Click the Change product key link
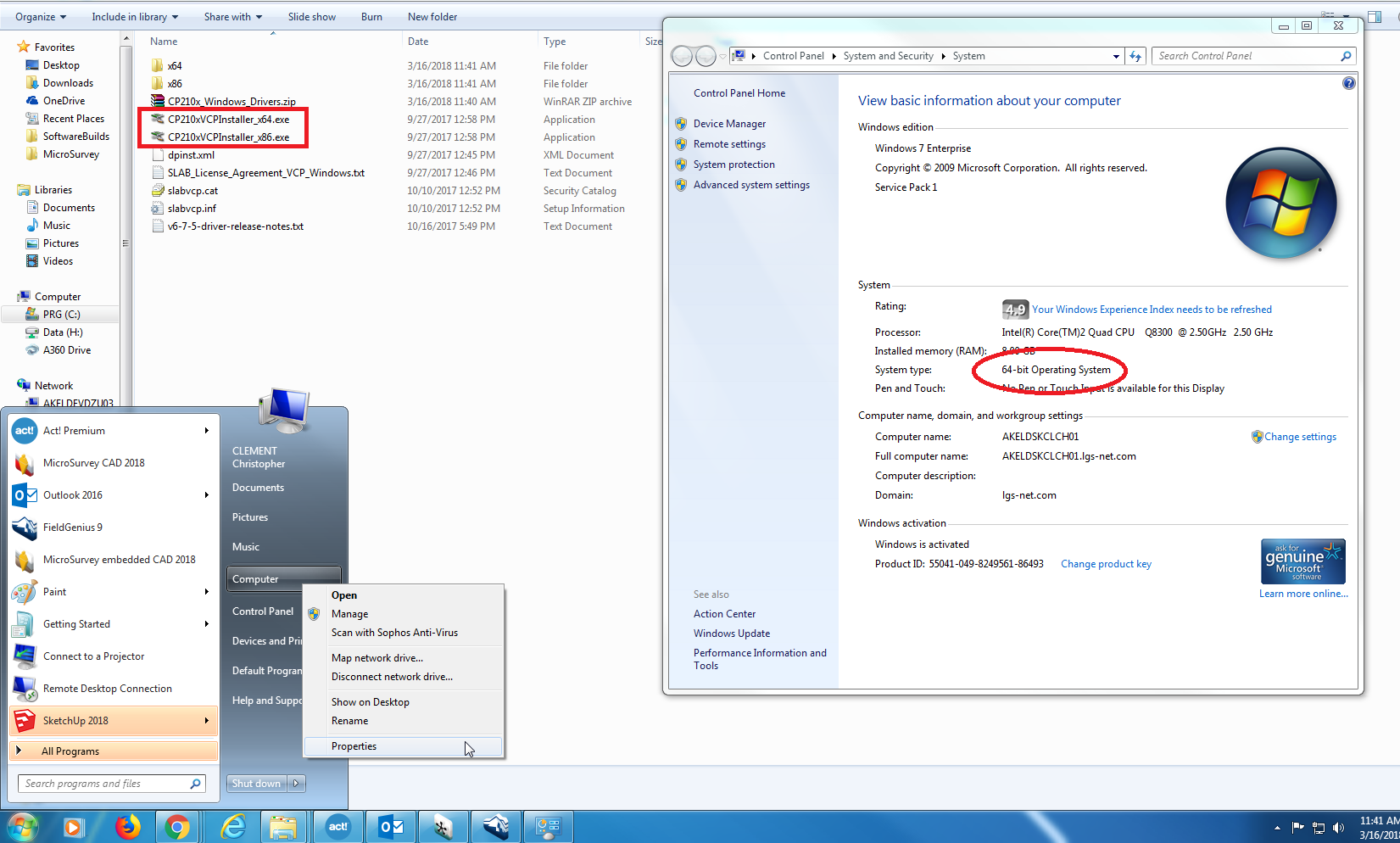Image resolution: width=1400 pixels, height=843 pixels. point(1106,564)
